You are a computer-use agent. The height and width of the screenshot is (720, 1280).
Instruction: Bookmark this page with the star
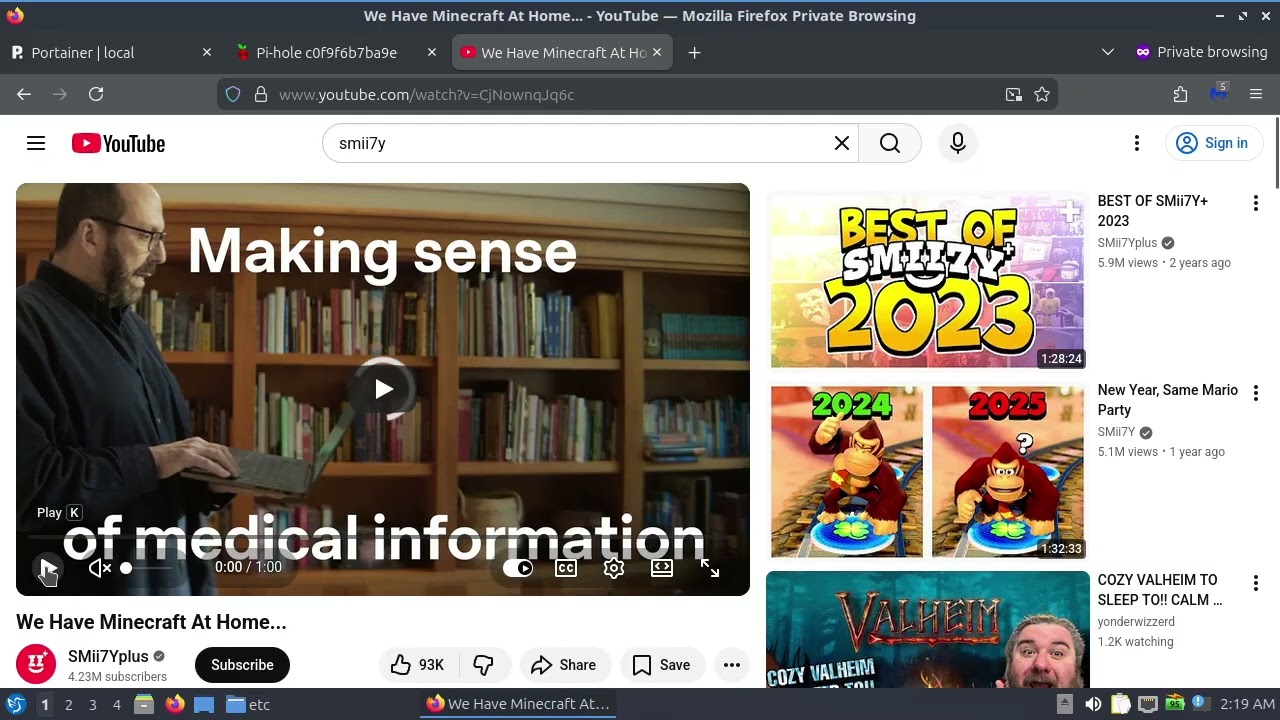pyautogui.click(x=1042, y=94)
